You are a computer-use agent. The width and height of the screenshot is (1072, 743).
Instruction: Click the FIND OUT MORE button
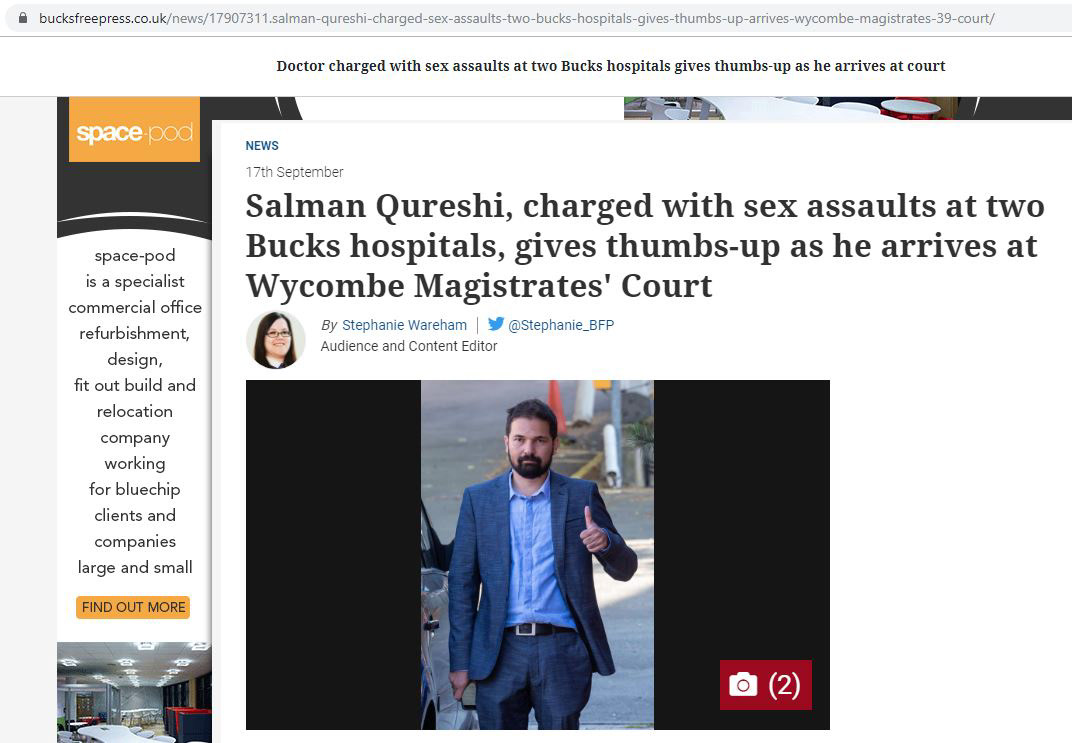click(x=133, y=607)
